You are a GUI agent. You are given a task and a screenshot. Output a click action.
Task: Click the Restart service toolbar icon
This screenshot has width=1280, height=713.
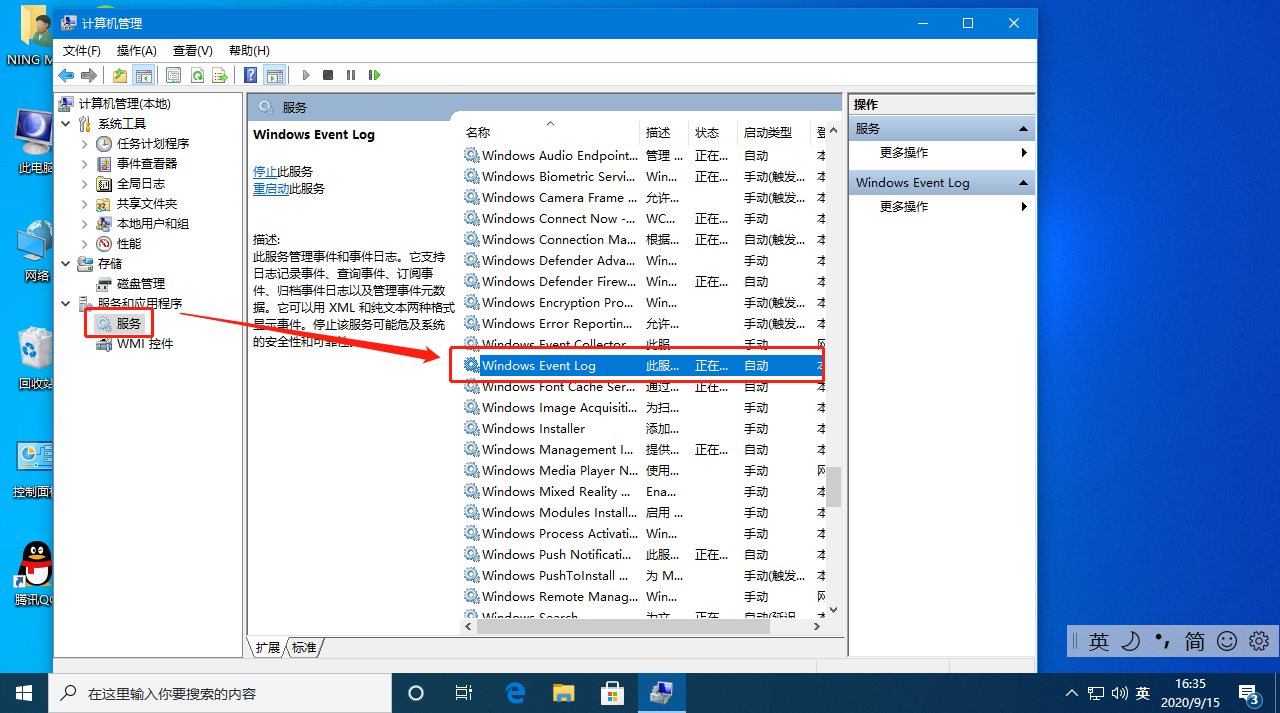pos(374,75)
